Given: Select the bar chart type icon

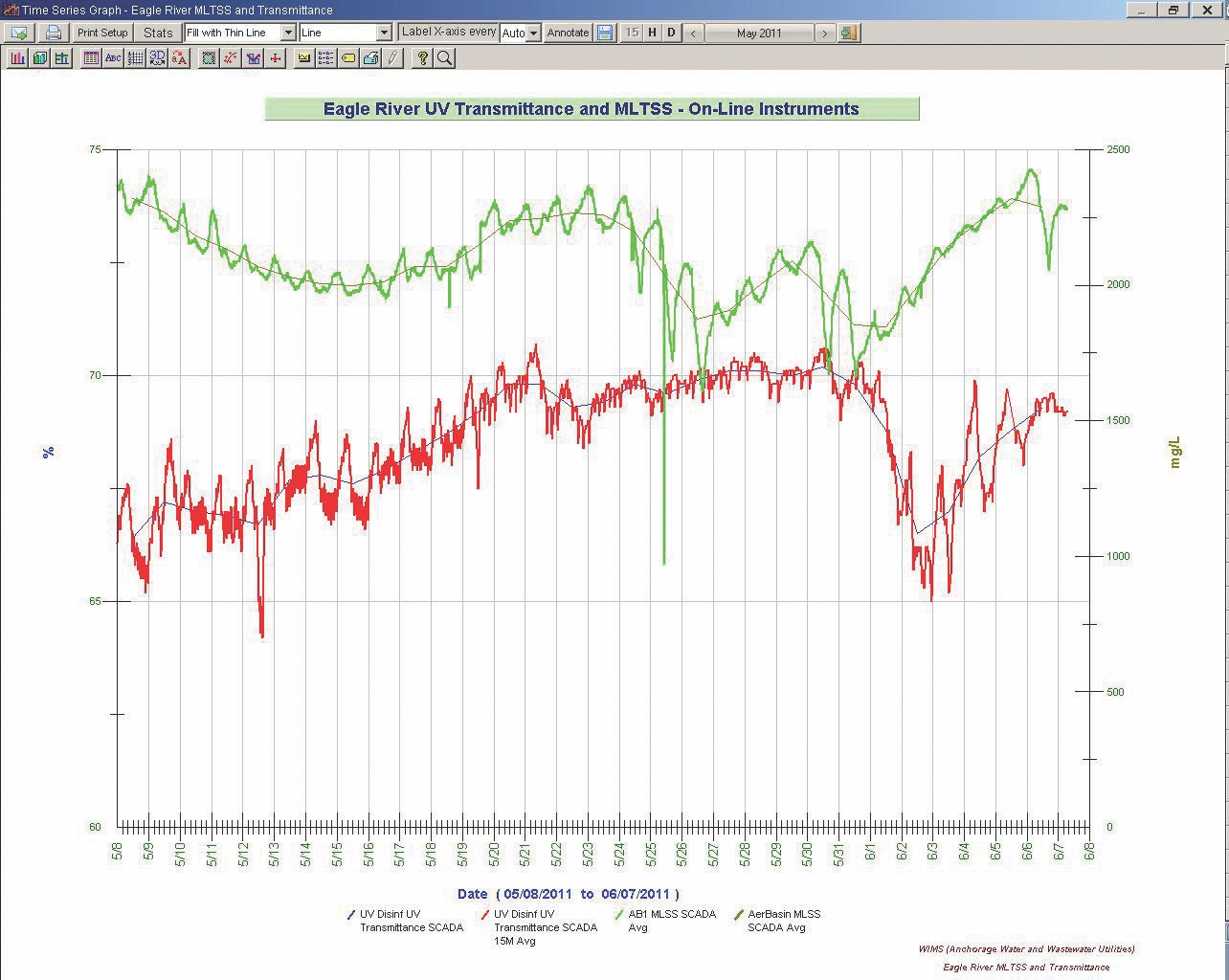Looking at the screenshot, I should click(x=18, y=58).
